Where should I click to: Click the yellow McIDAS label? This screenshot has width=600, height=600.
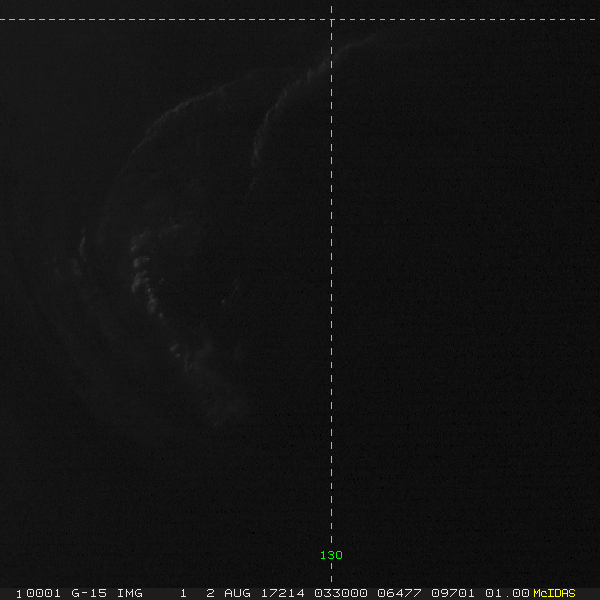pyautogui.click(x=554, y=593)
